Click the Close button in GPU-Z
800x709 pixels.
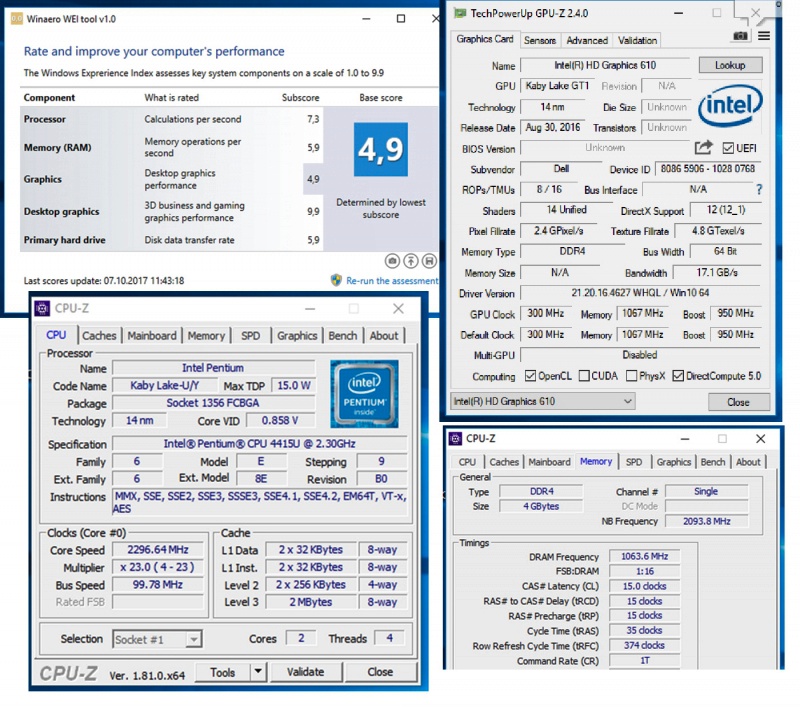pyautogui.click(x=738, y=402)
